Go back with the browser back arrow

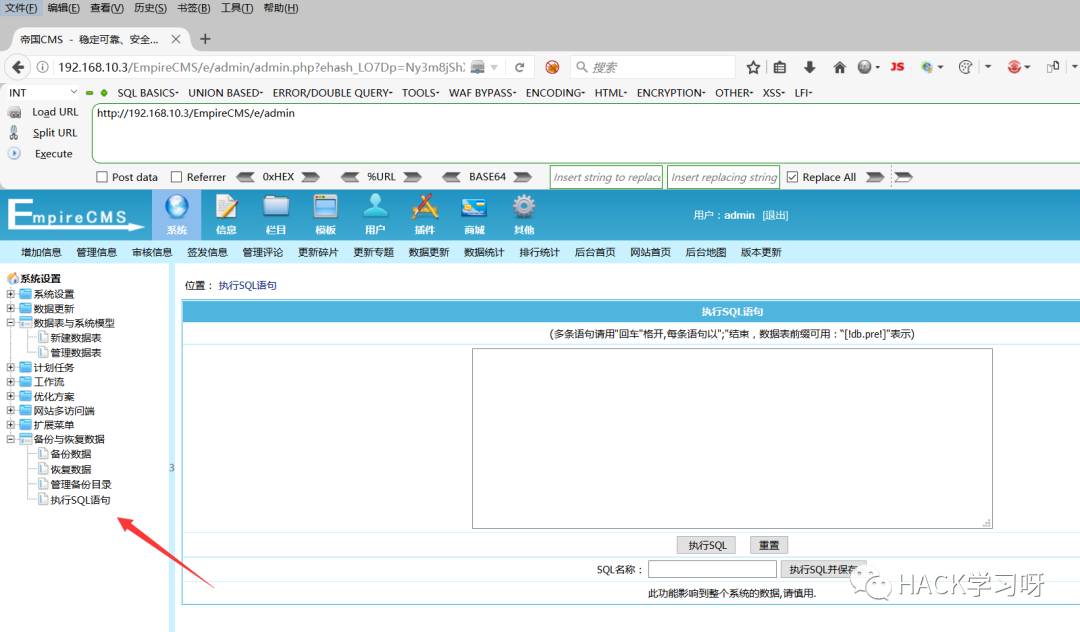[x=18, y=67]
